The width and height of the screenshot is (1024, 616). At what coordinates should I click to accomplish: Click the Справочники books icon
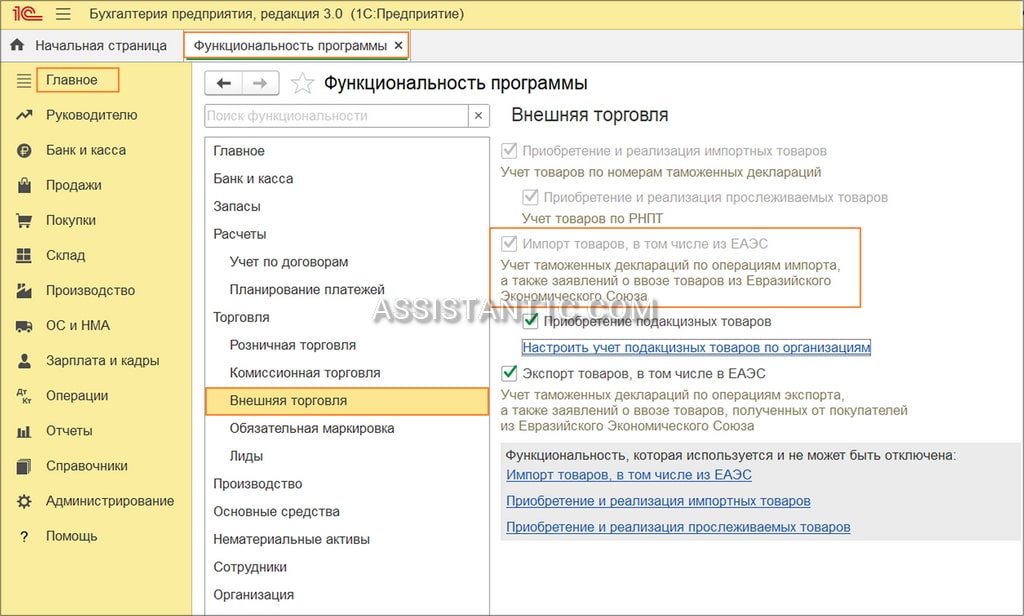pyautogui.click(x=24, y=466)
